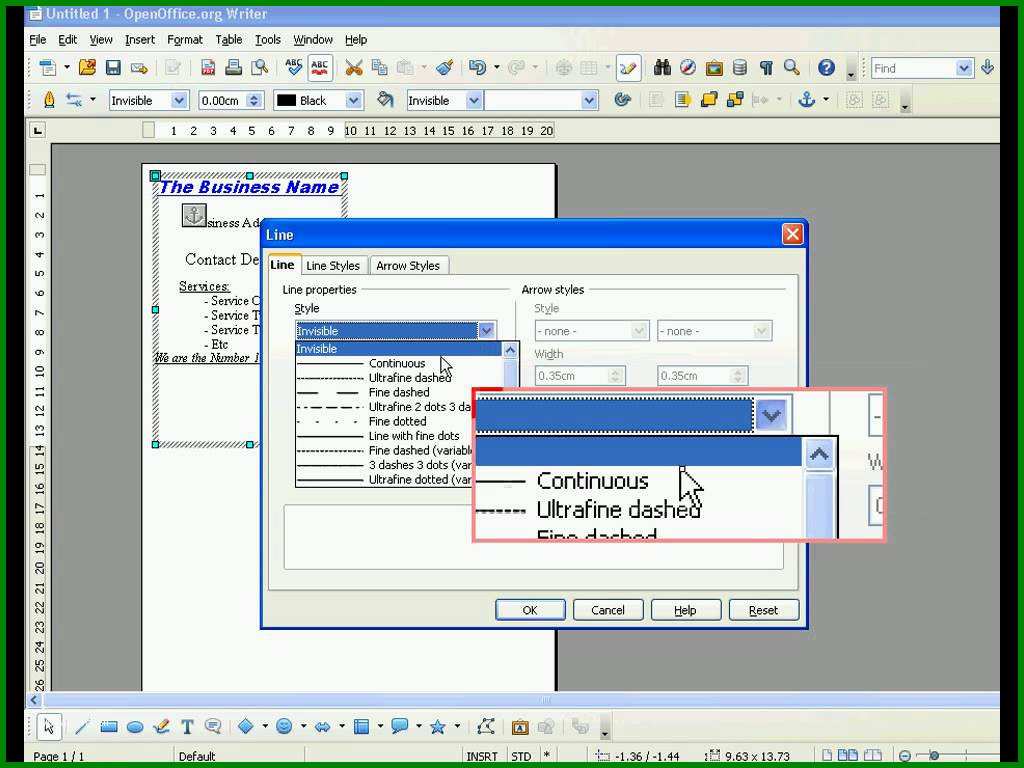Open toolbar Line Style Invisible dropdown

tap(178, 100)
